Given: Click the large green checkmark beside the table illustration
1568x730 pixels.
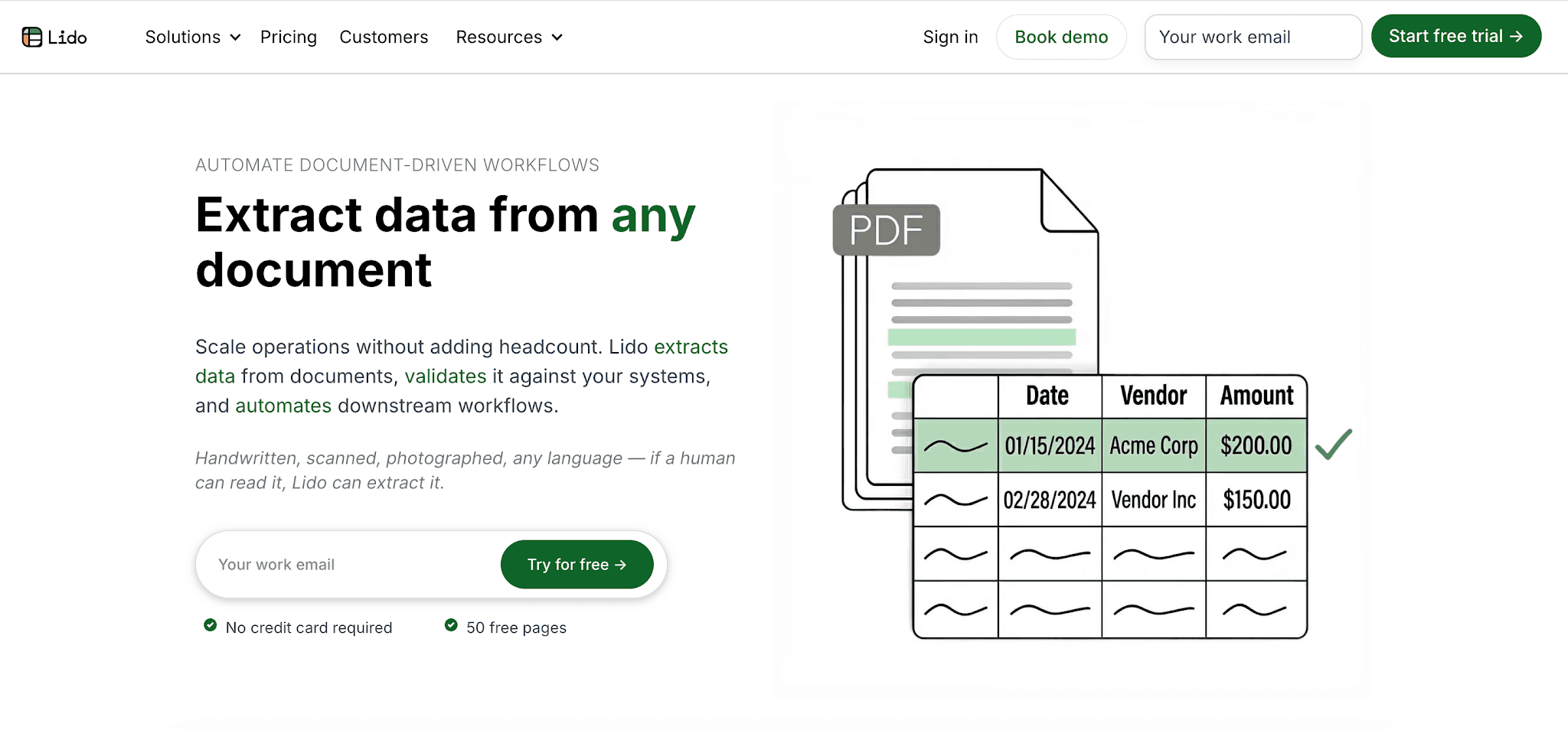Looking at the screenshot, I should 1334,444.
